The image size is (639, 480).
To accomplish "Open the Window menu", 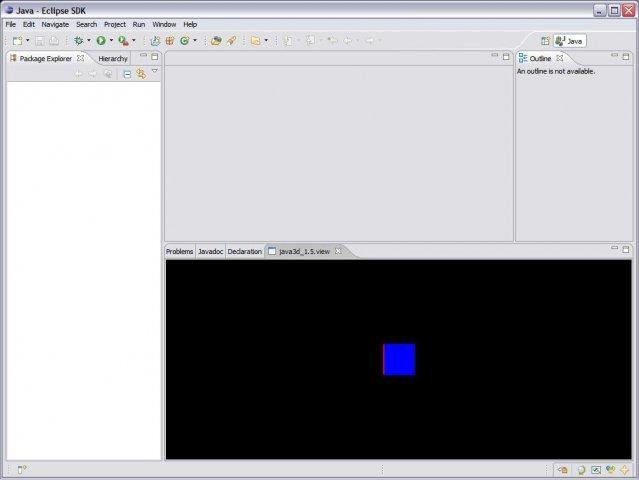I will click(x=164, y=24).
